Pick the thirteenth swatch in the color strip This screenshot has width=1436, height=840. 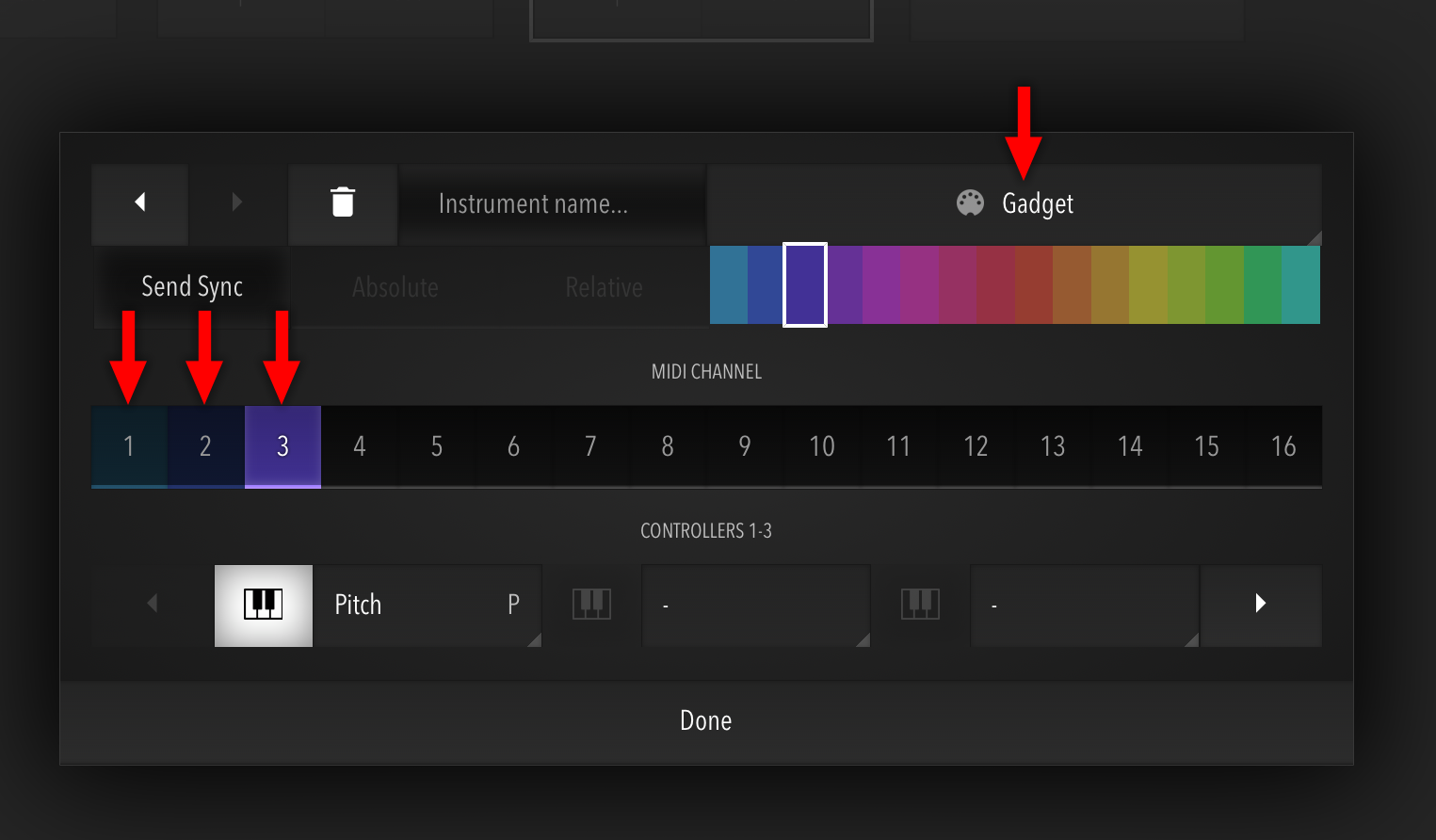tap(1186, 285)
